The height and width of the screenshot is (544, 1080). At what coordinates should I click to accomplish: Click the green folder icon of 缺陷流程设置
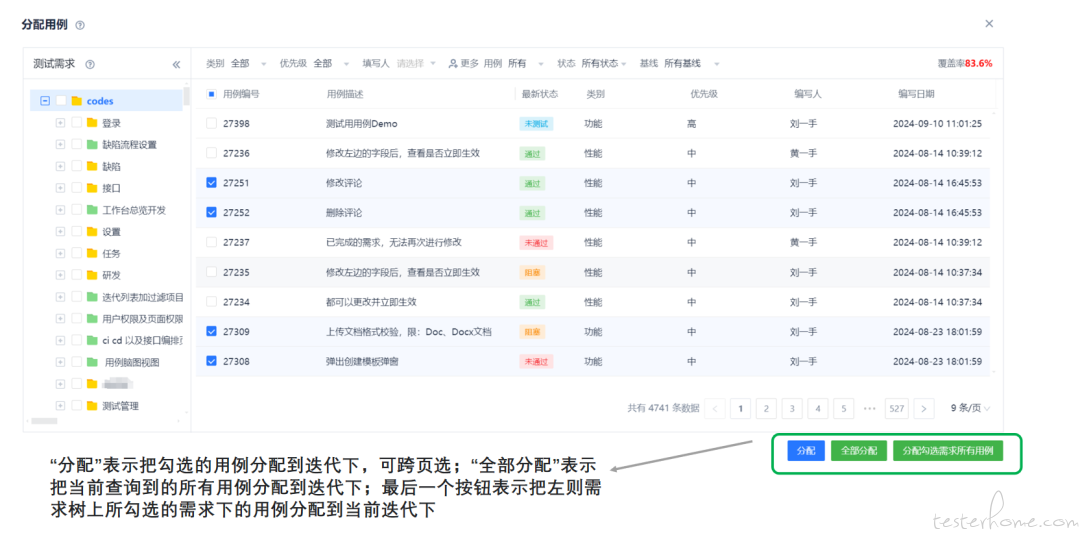click(92, 144)
